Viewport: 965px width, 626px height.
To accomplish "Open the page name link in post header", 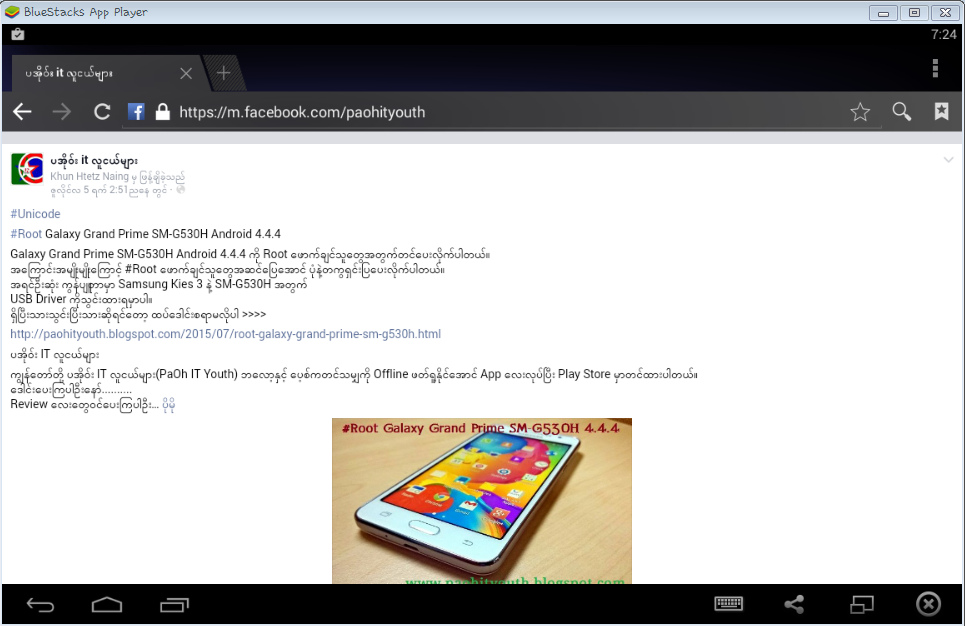I will click(94, 161).
